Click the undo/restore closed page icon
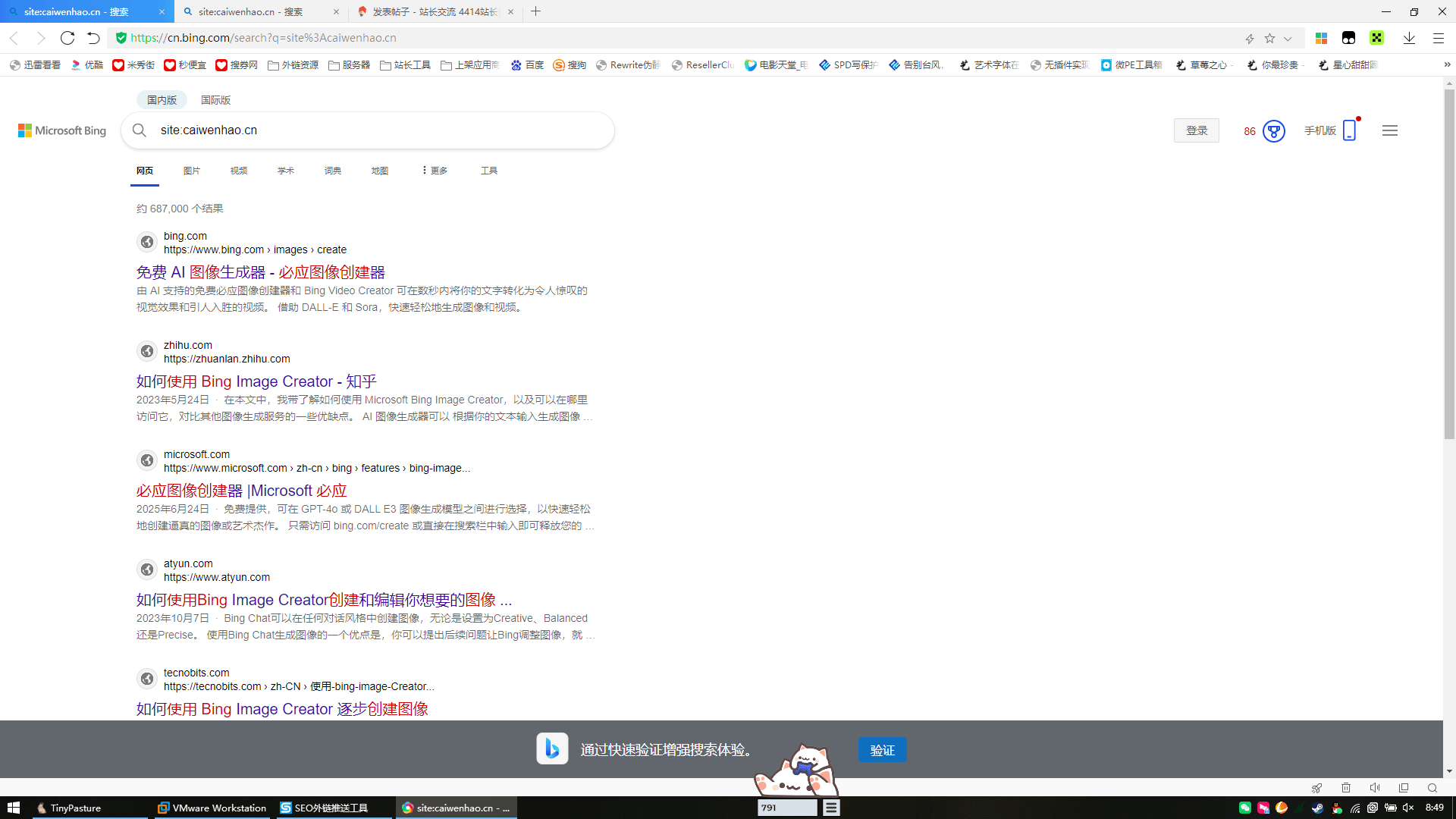Viewport: 1456px width, 819px height. [x=93, y=38]
